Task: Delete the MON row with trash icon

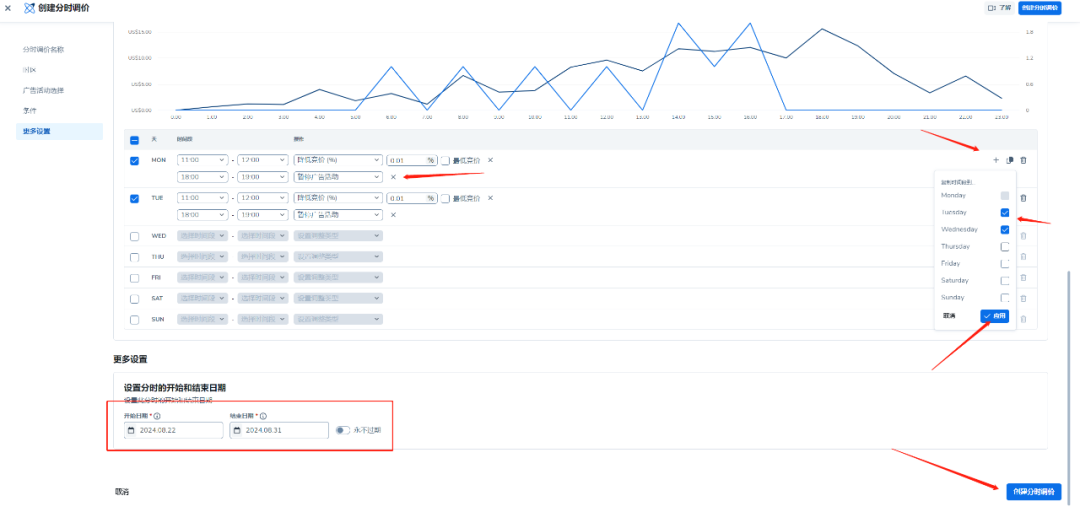Action: pyautogui.click(x=1023, y=160)
